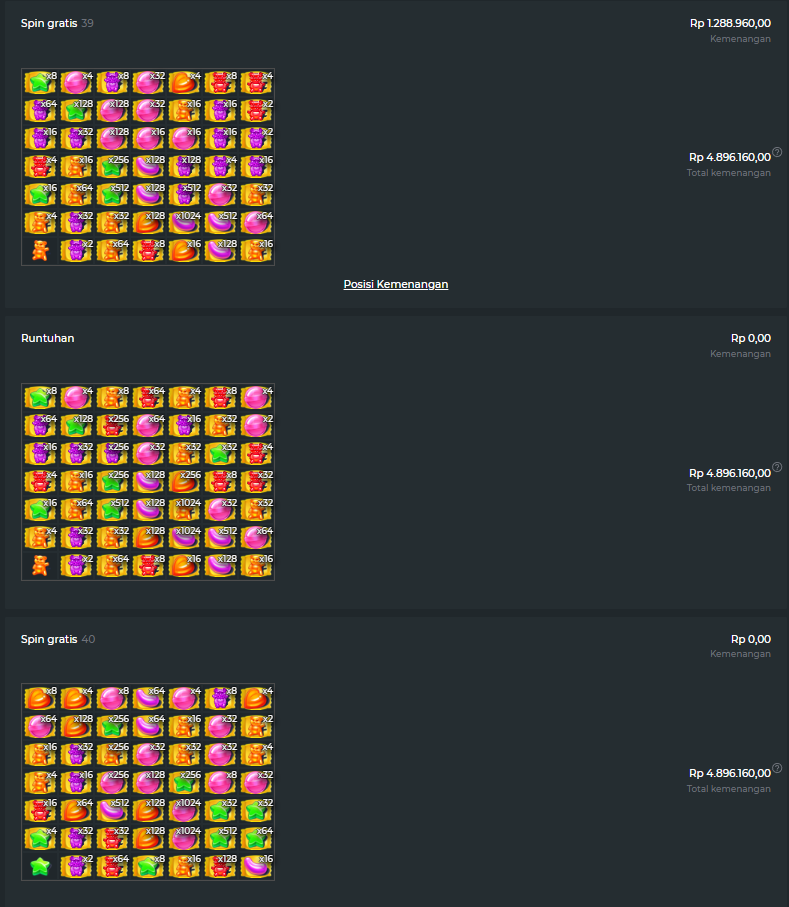Click the Runtuhan section heading
789x907 pixels.
click(x=47, y=338)
